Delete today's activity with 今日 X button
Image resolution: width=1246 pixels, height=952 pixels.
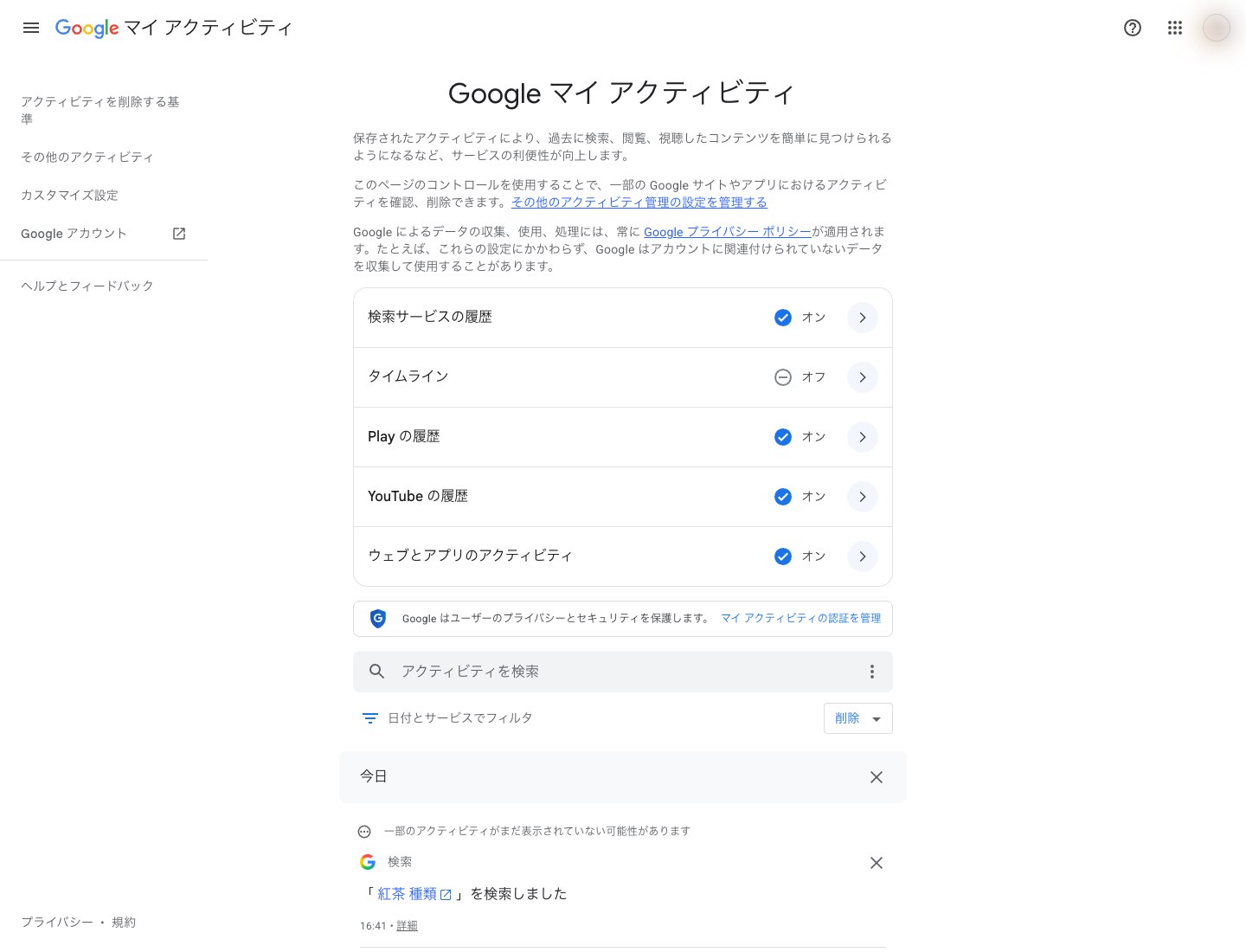coord(877,777)
